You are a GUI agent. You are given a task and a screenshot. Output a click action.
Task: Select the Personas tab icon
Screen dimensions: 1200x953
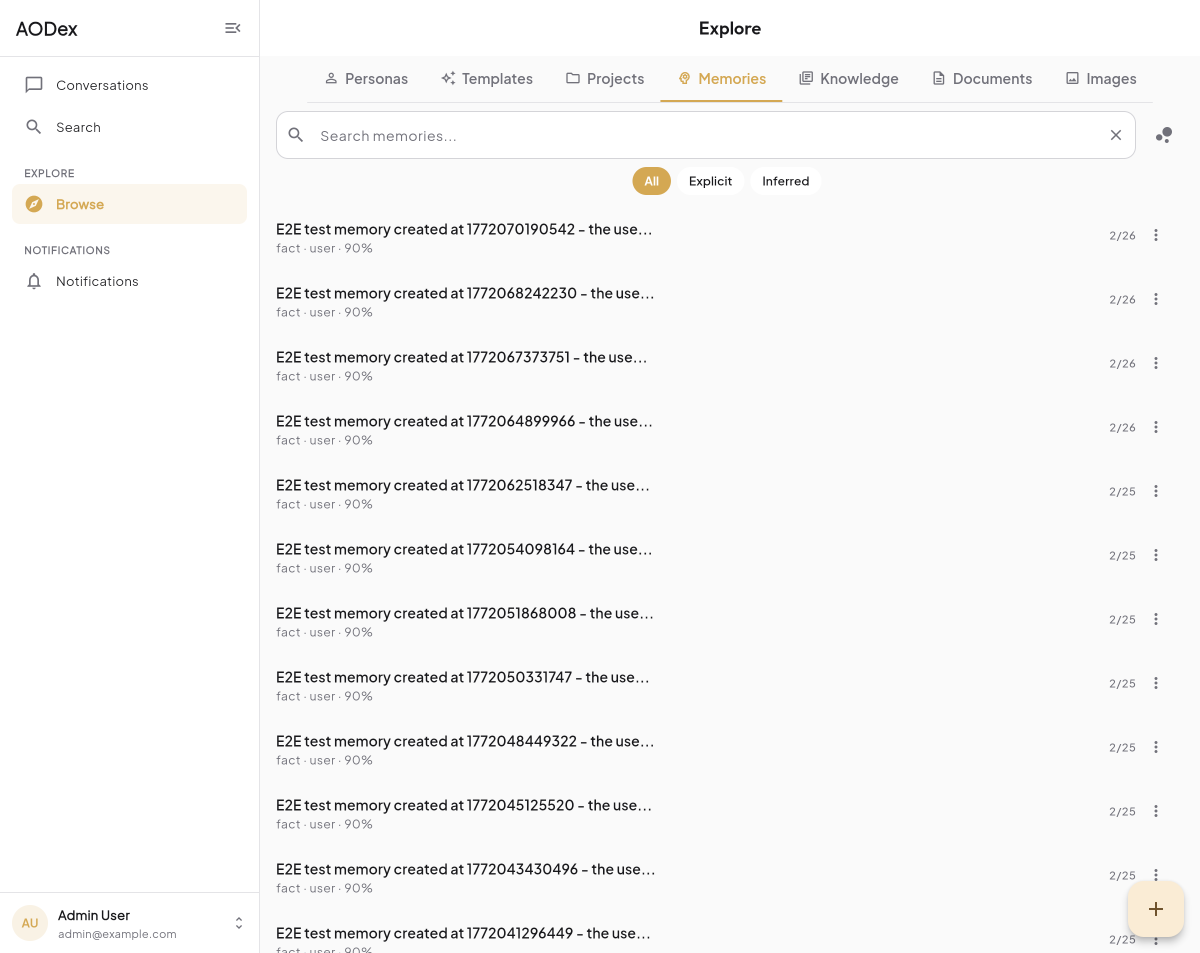pos(331,78)
